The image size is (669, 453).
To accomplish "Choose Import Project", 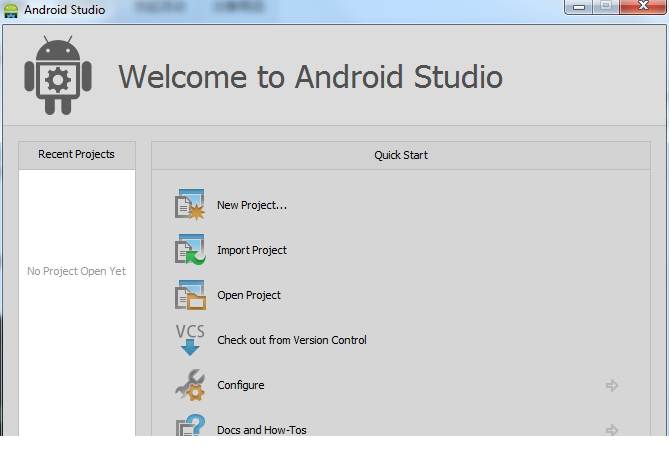I will [x=252, y=250].
